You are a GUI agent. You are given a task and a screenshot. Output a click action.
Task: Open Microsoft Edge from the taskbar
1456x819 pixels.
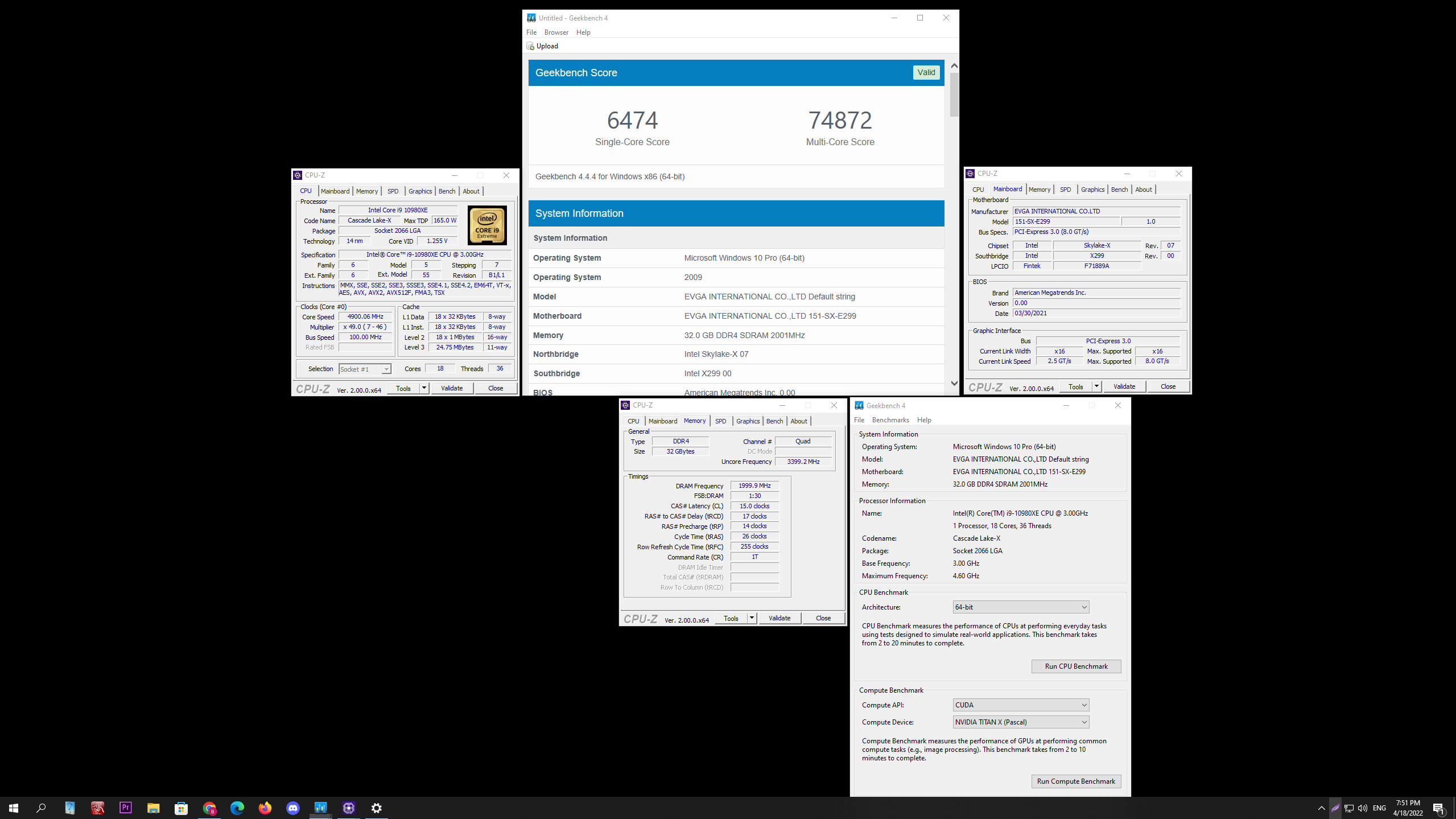pos(237,808)
